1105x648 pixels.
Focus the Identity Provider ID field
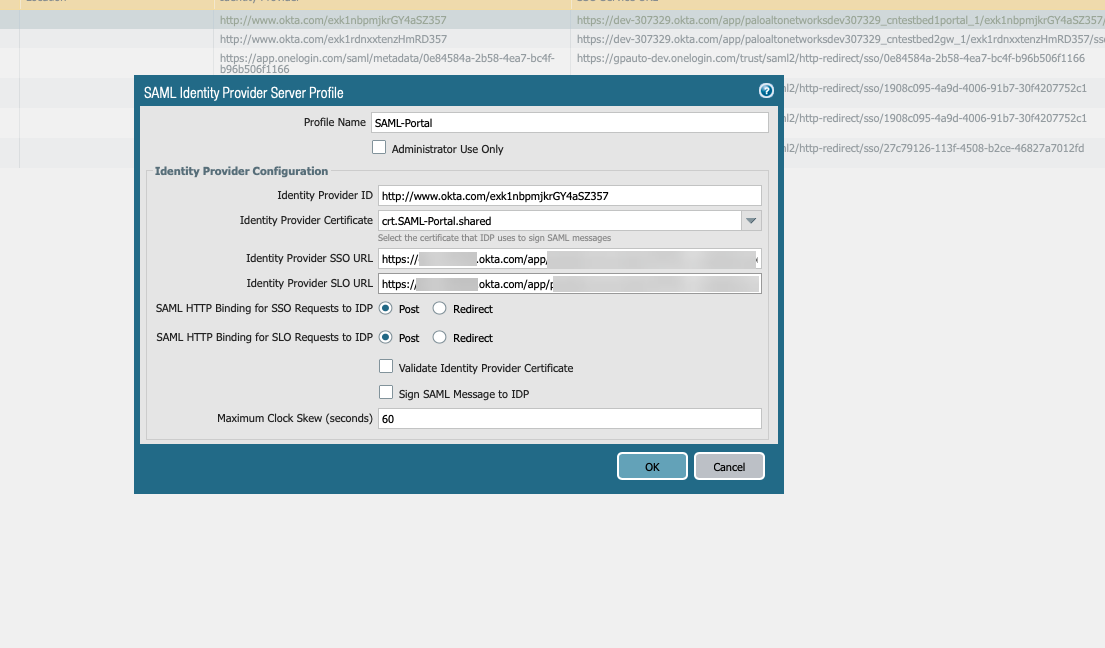569,196
